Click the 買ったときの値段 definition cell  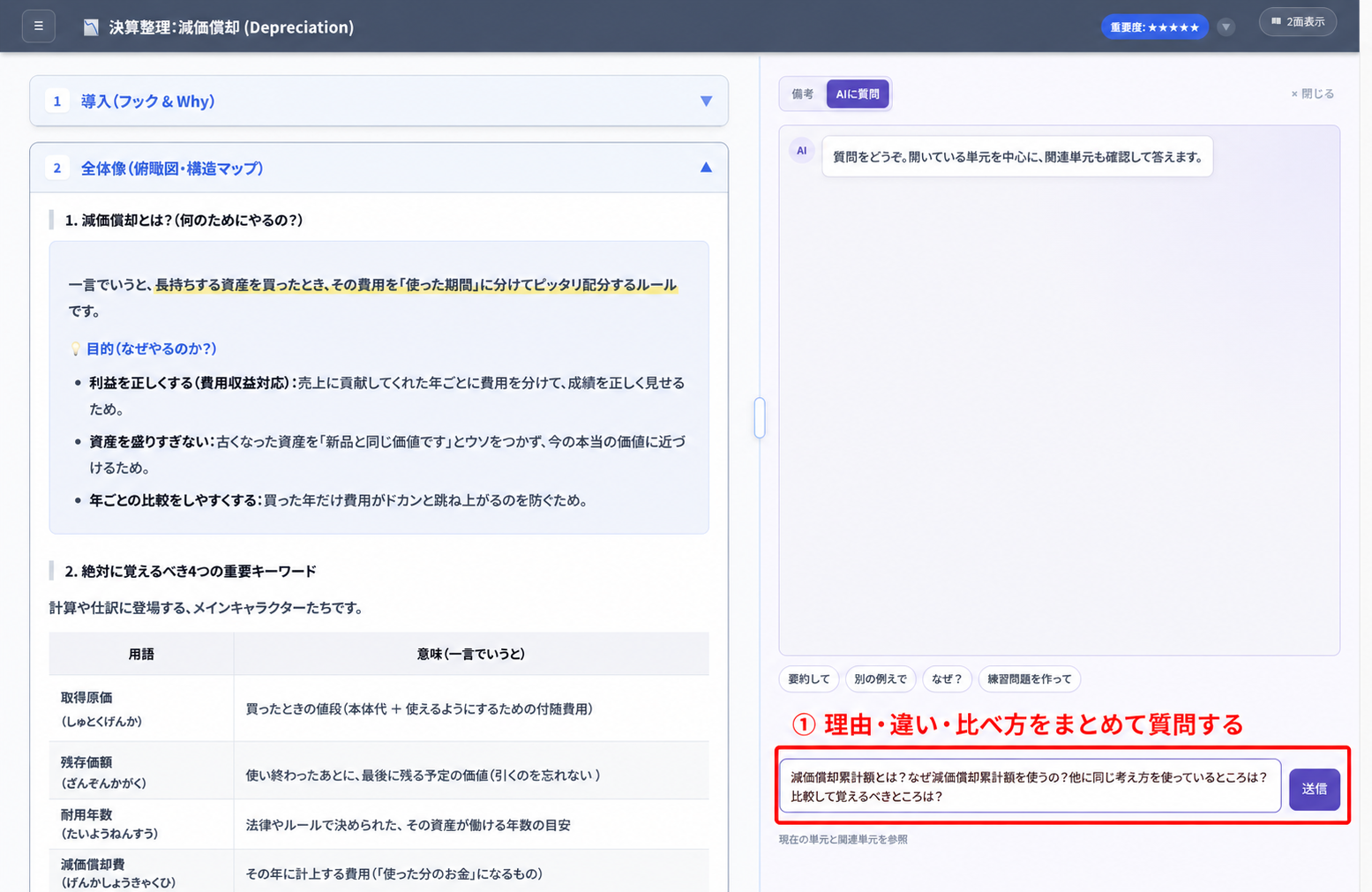[471, 708]
